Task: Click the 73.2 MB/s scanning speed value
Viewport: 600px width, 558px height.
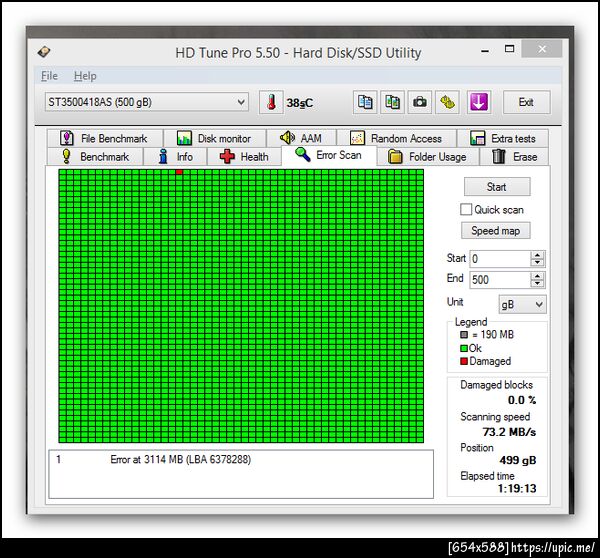Action: [x=509, y=432]
